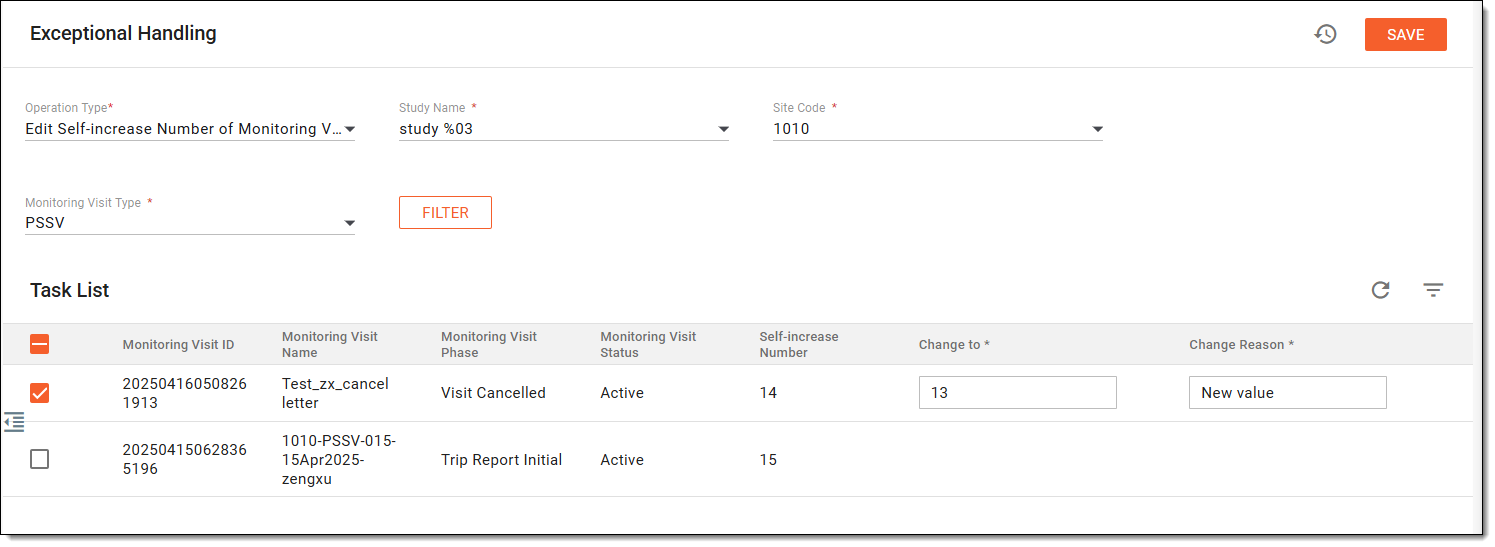
Task: Click the Monitoring Visit ID column header
Action: [x=178, y=345]
